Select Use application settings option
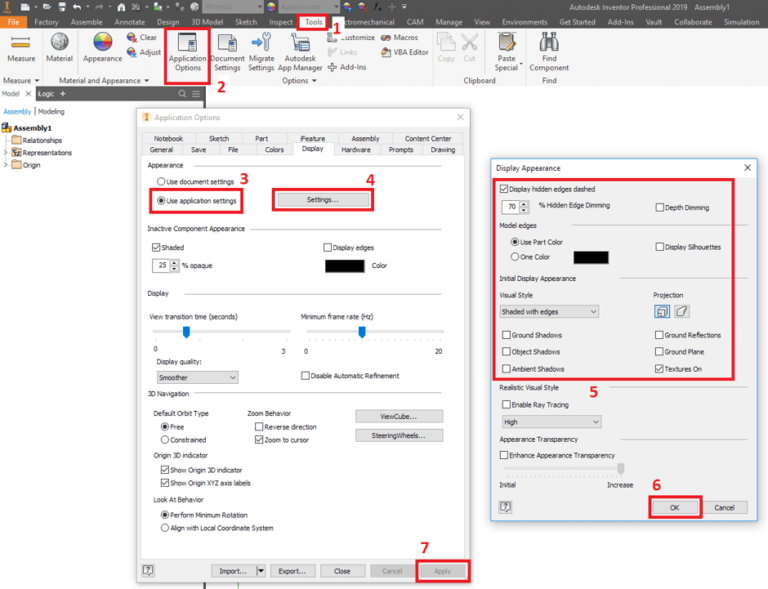The image size is (768, 589). click(x=196, y=201)
